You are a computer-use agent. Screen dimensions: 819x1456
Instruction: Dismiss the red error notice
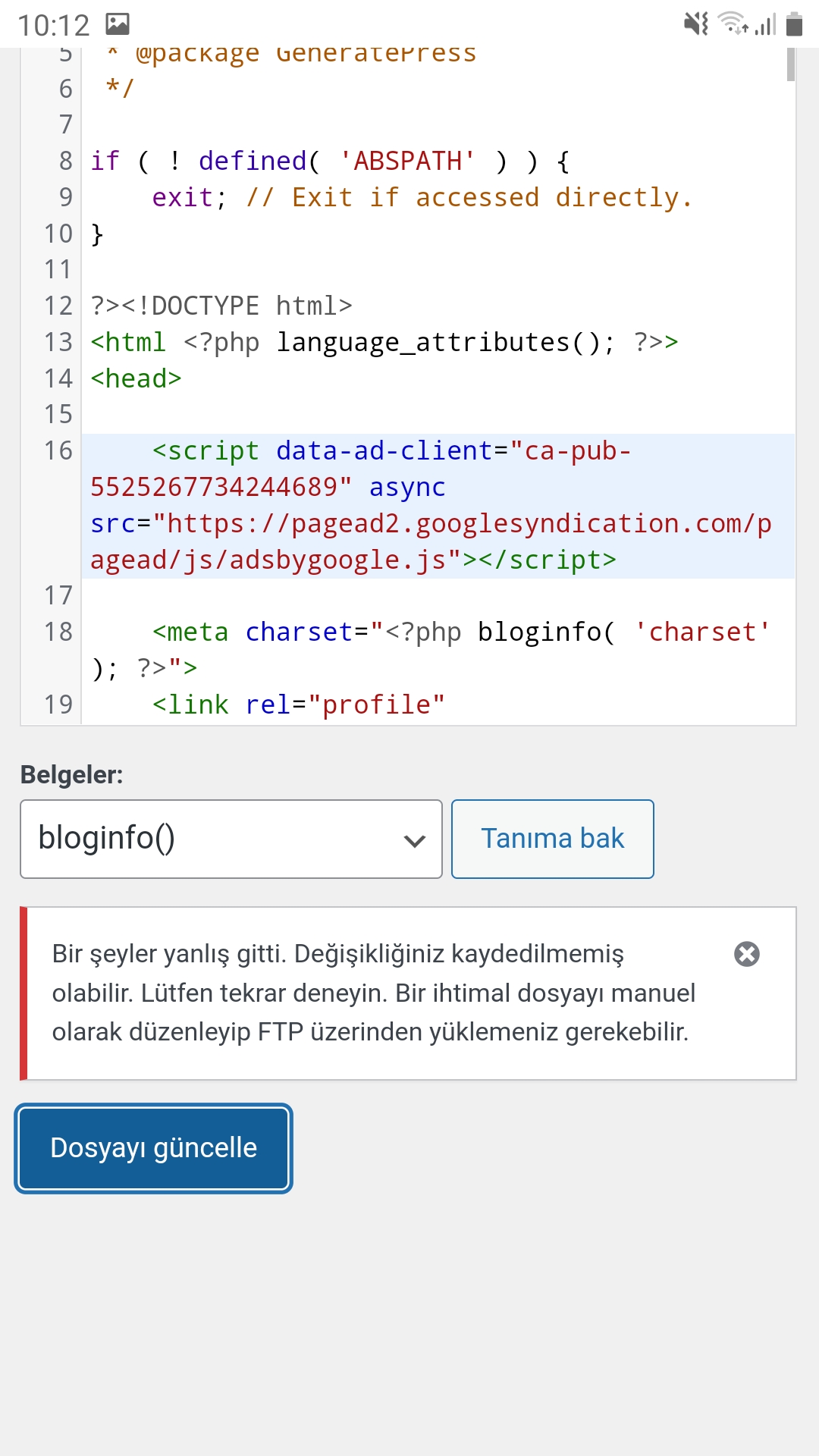pos(747,954)
